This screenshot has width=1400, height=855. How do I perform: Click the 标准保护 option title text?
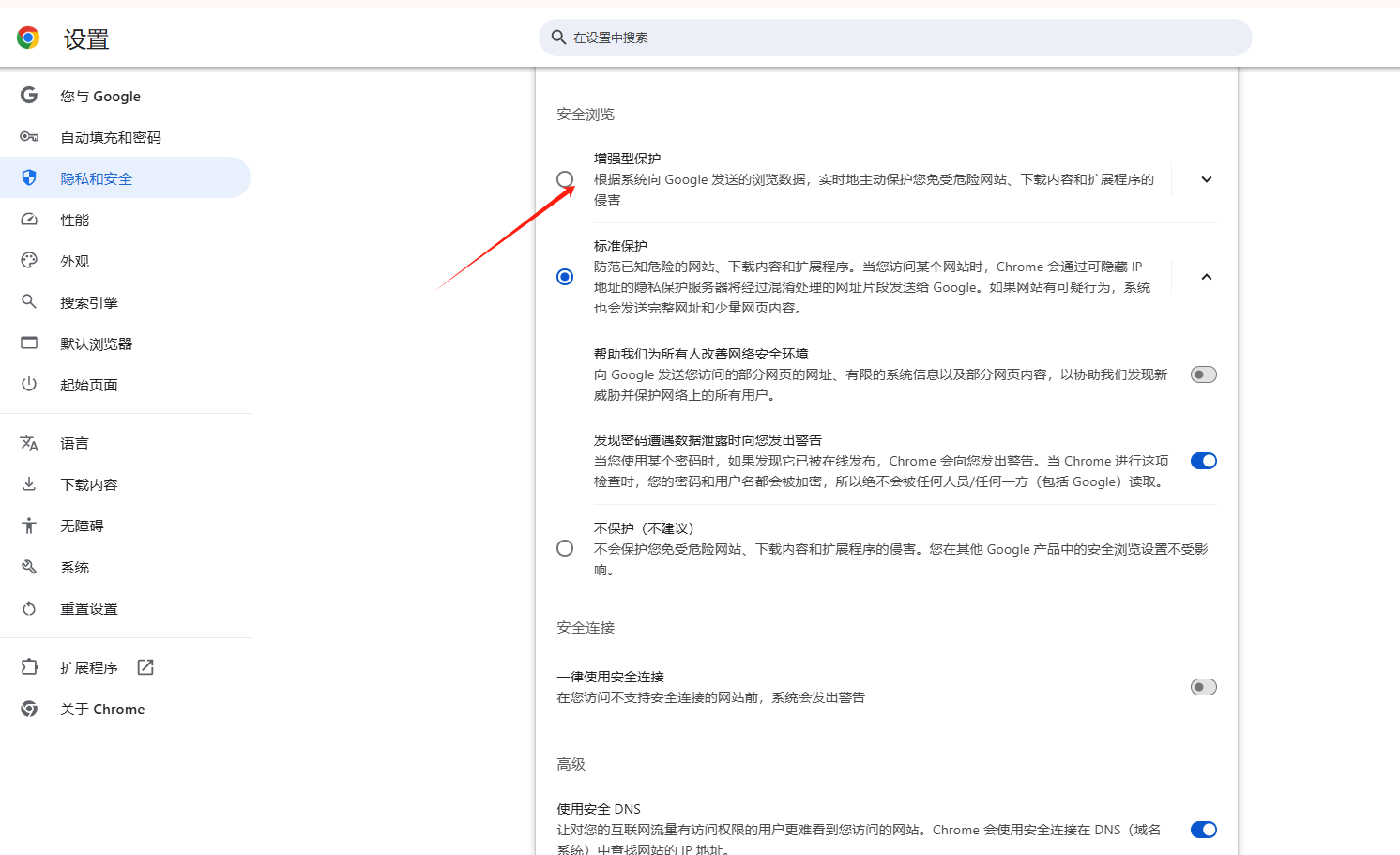(620, 246)
